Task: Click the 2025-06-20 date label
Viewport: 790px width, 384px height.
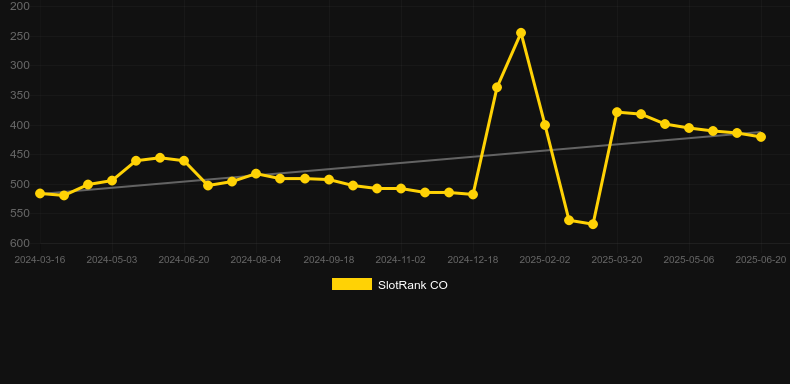Action: pos(761,260)
